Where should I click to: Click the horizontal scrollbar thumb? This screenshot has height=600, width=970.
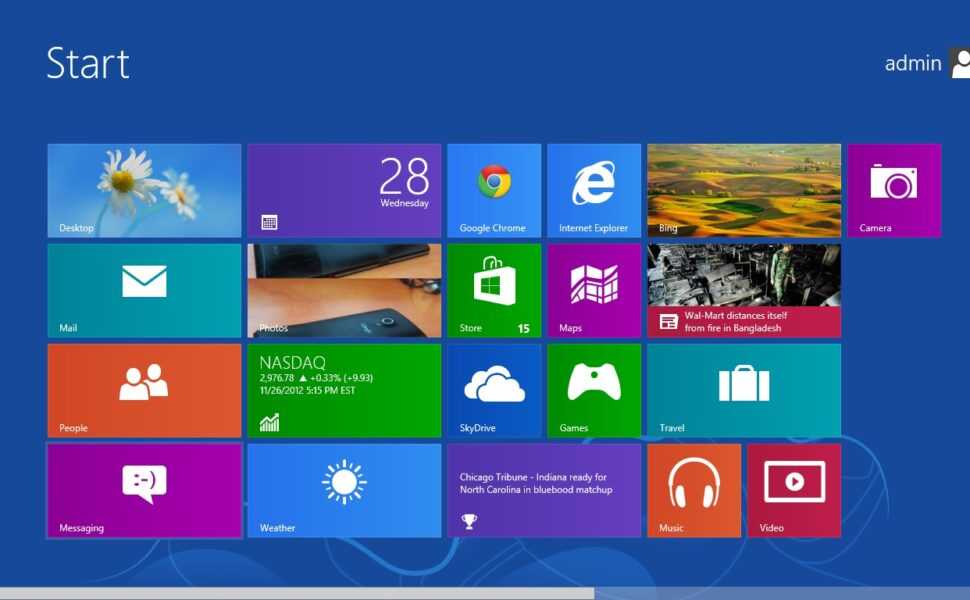click(x=297, y=594)
